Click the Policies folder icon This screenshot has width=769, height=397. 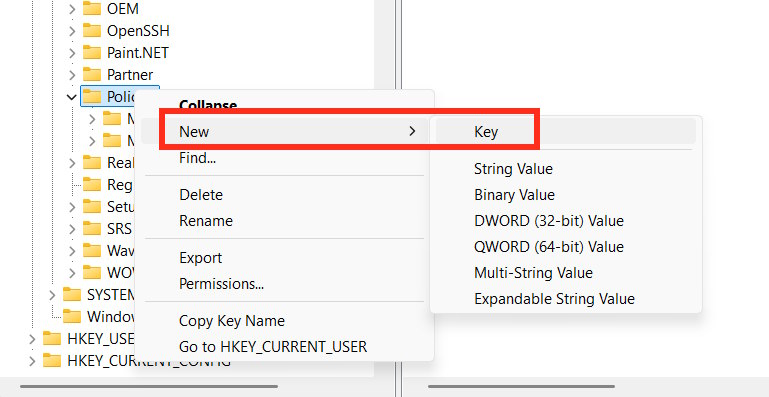pos(92,96)
